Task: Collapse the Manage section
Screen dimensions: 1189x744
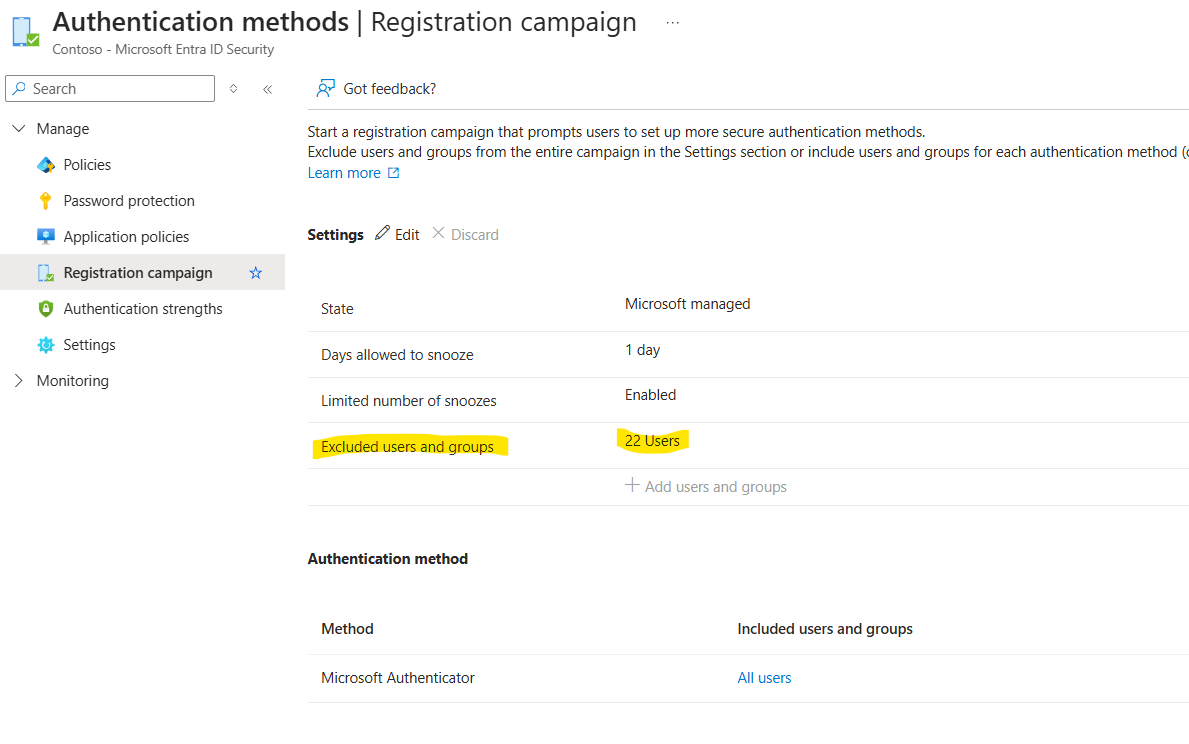Action: click(18, 128)
